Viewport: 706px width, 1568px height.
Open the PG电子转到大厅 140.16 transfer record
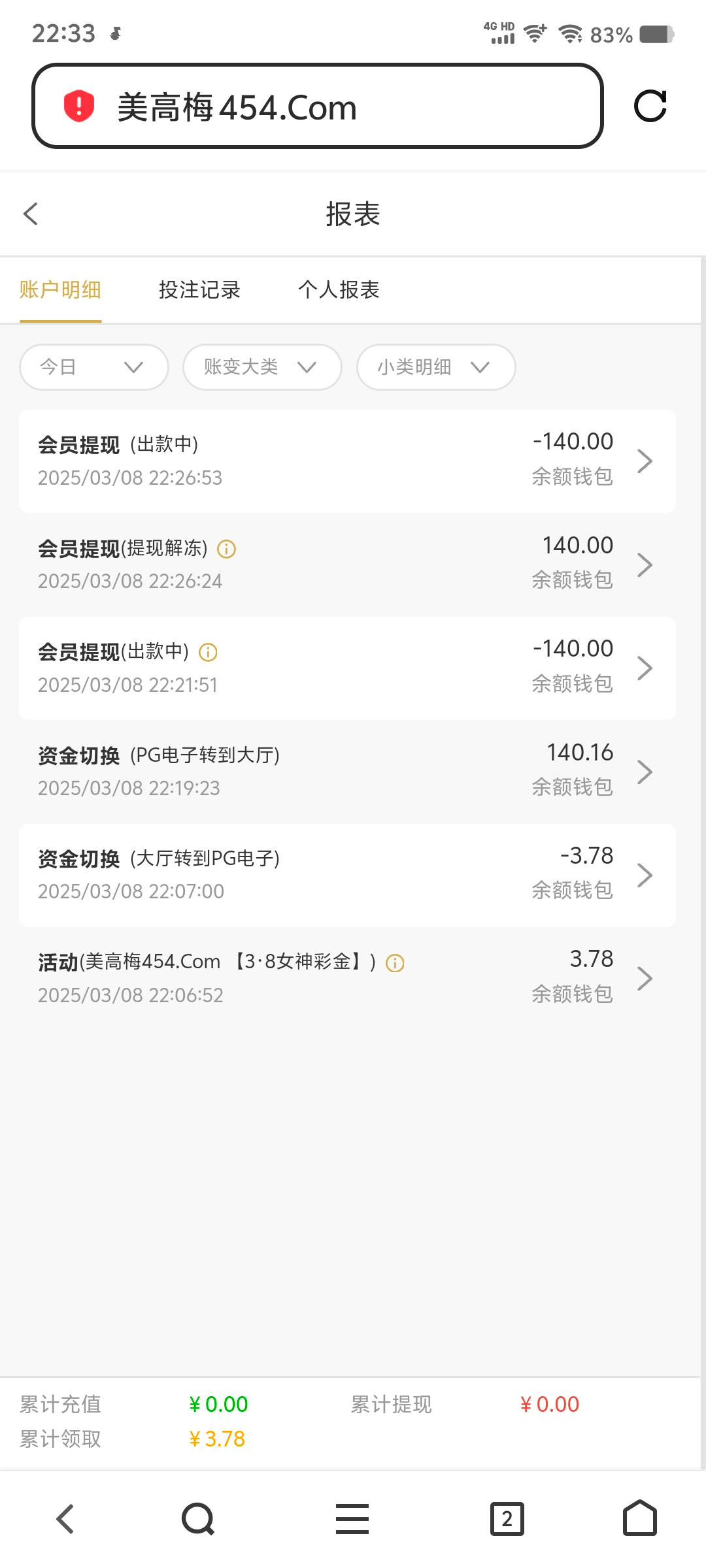click(346, 771)
